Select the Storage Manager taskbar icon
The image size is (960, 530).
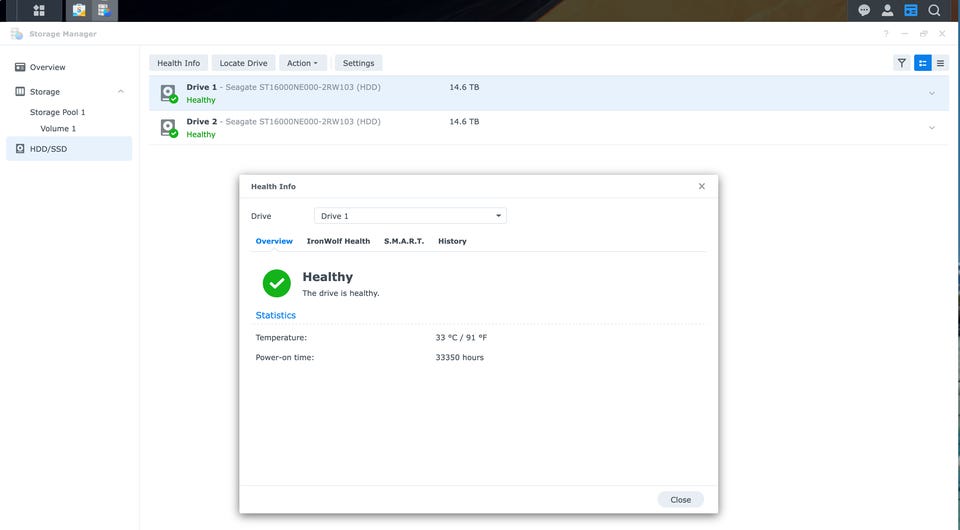[x=104, y=10]
